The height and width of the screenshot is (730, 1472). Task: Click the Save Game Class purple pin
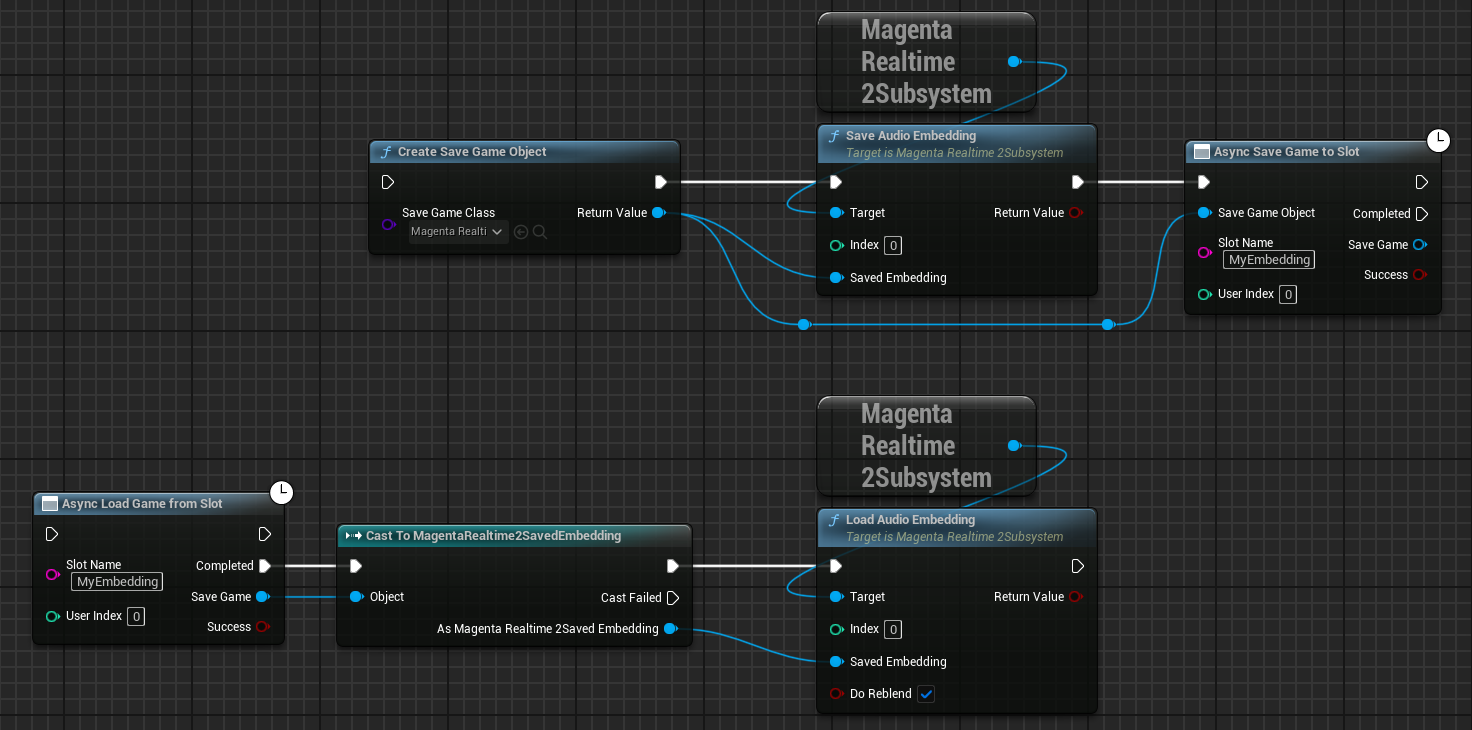tap(388, 224)
